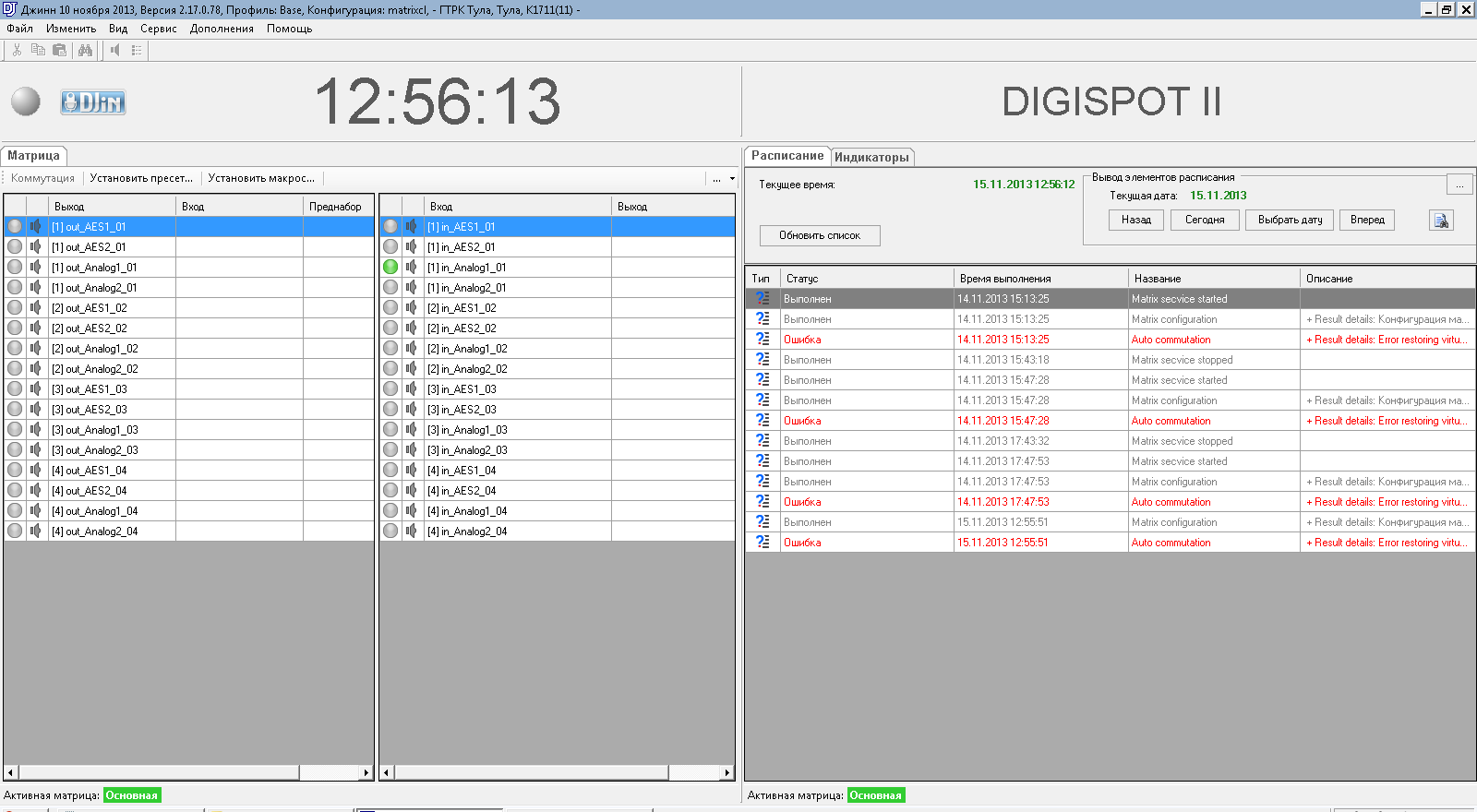Click the Copy toolbar icon
The image size is (1477, 812).
(x=38, y=50)
